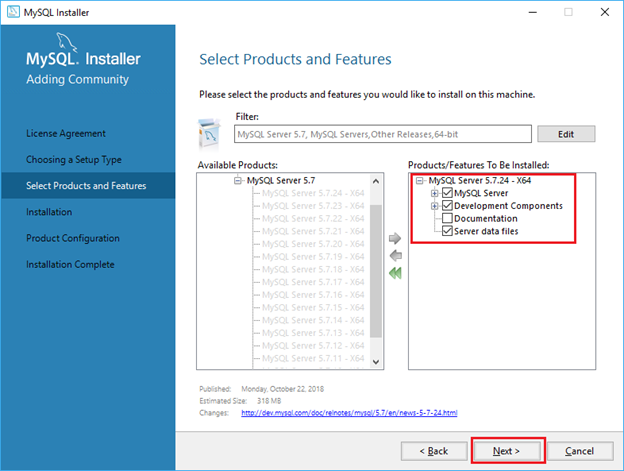The width and height of the screenshot is (624, 471).
Task: Open the 5.7.24 release notes link
Action: (x=349, y=413)
